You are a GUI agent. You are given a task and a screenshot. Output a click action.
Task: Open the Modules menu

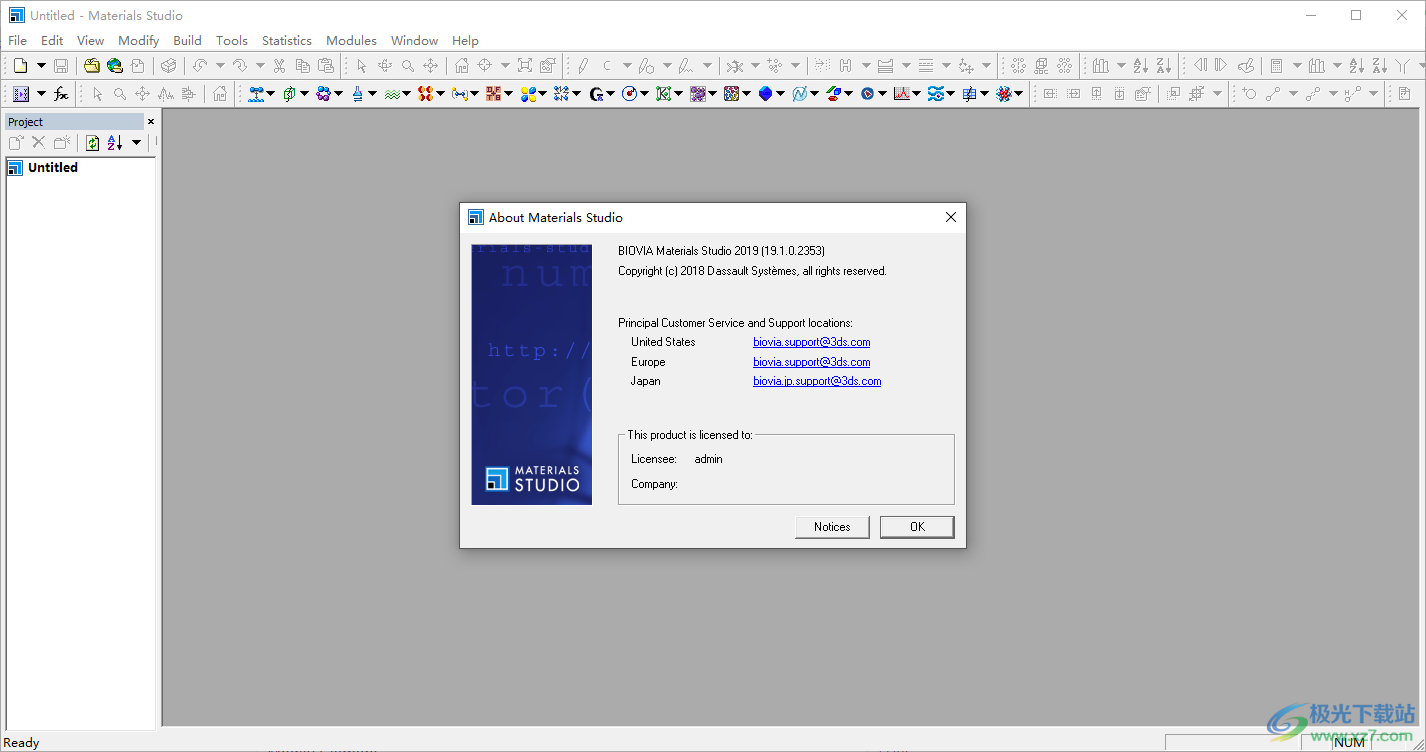(351, 40)
